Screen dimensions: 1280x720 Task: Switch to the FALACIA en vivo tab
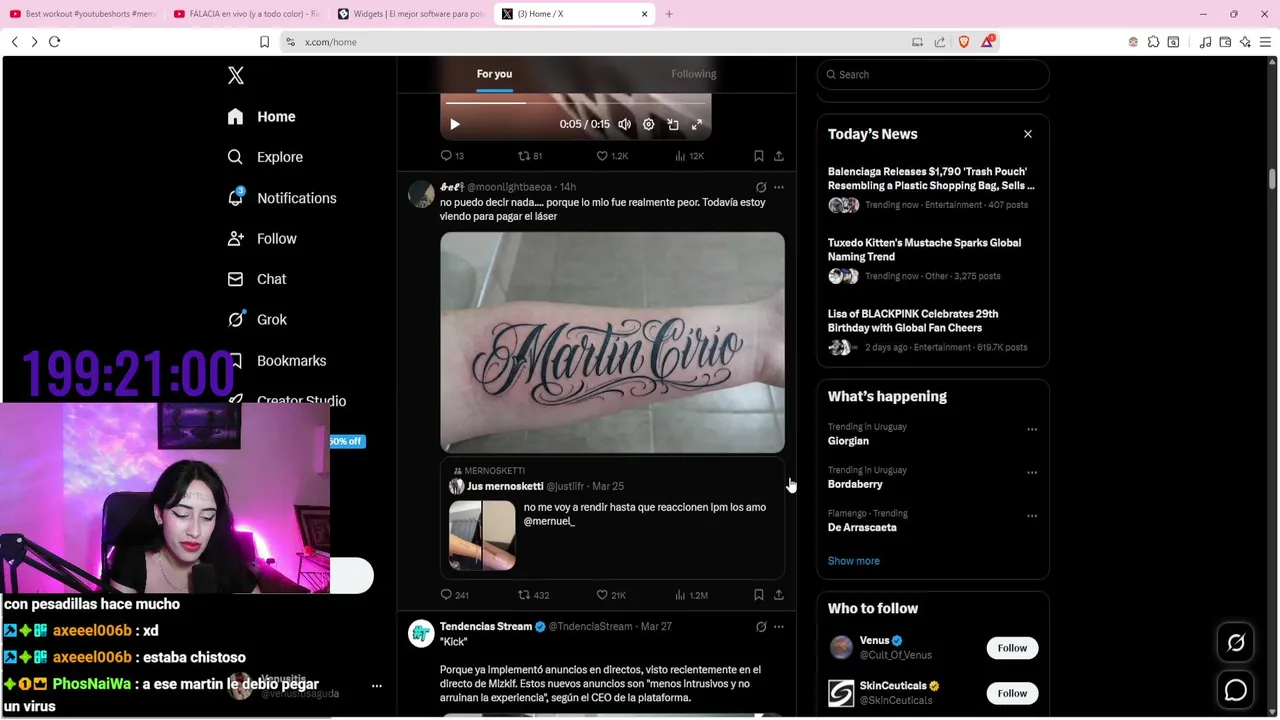pyautogui.click(x=245, y=14)
